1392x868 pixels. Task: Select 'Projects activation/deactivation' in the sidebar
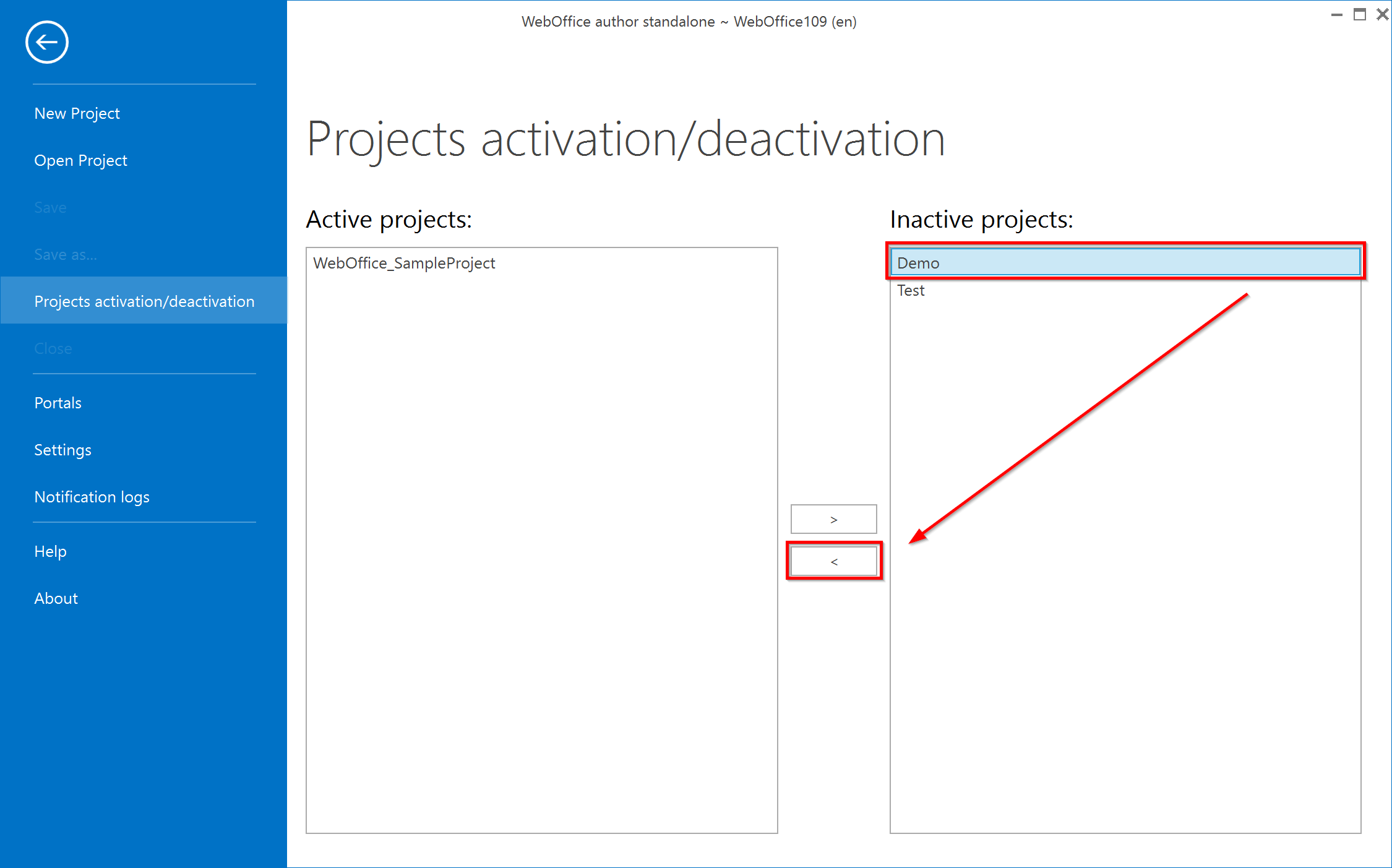(x=144, y=301)
